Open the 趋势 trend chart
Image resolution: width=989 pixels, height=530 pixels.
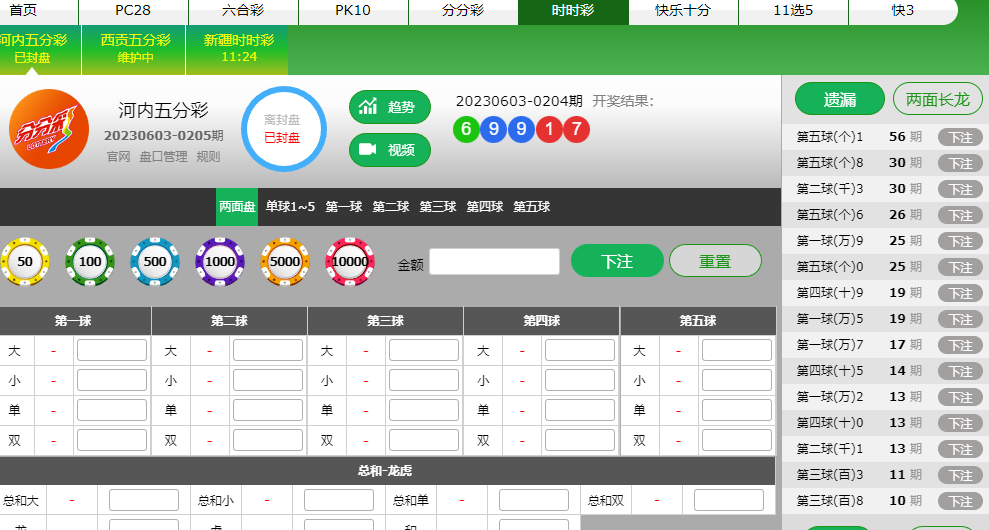click(390, 107)
